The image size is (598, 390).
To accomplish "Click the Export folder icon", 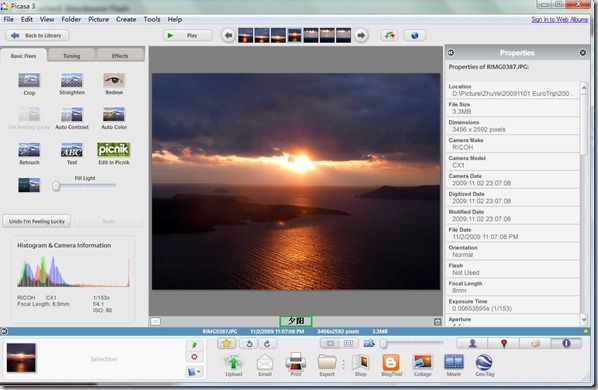I will click(x=327, y=362).
